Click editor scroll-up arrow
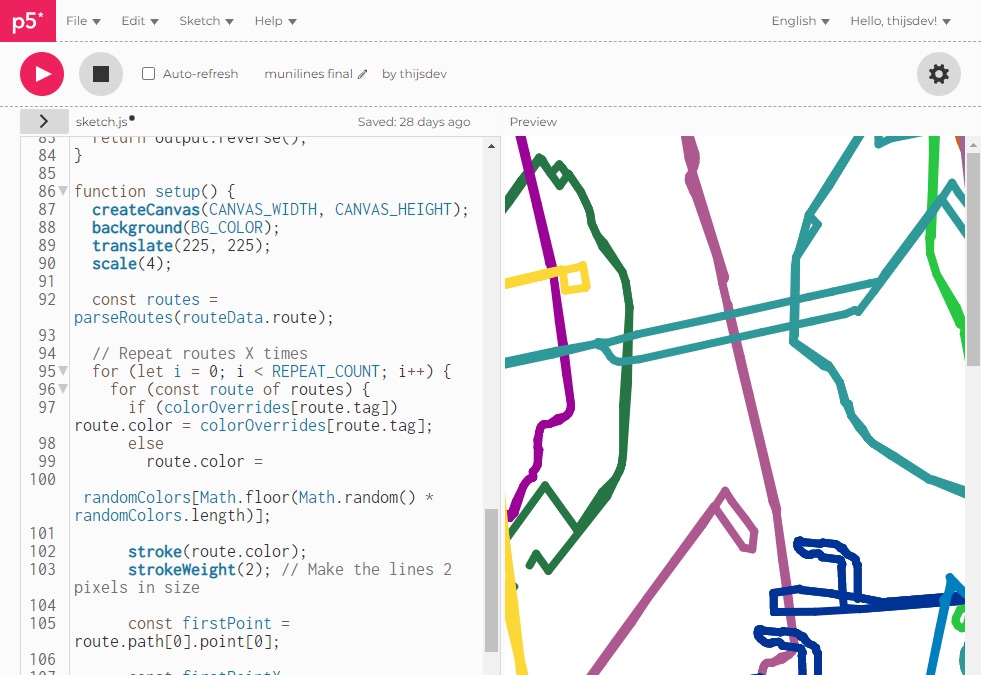The width and height of the screenshot is (981, 675). [491, 146]
